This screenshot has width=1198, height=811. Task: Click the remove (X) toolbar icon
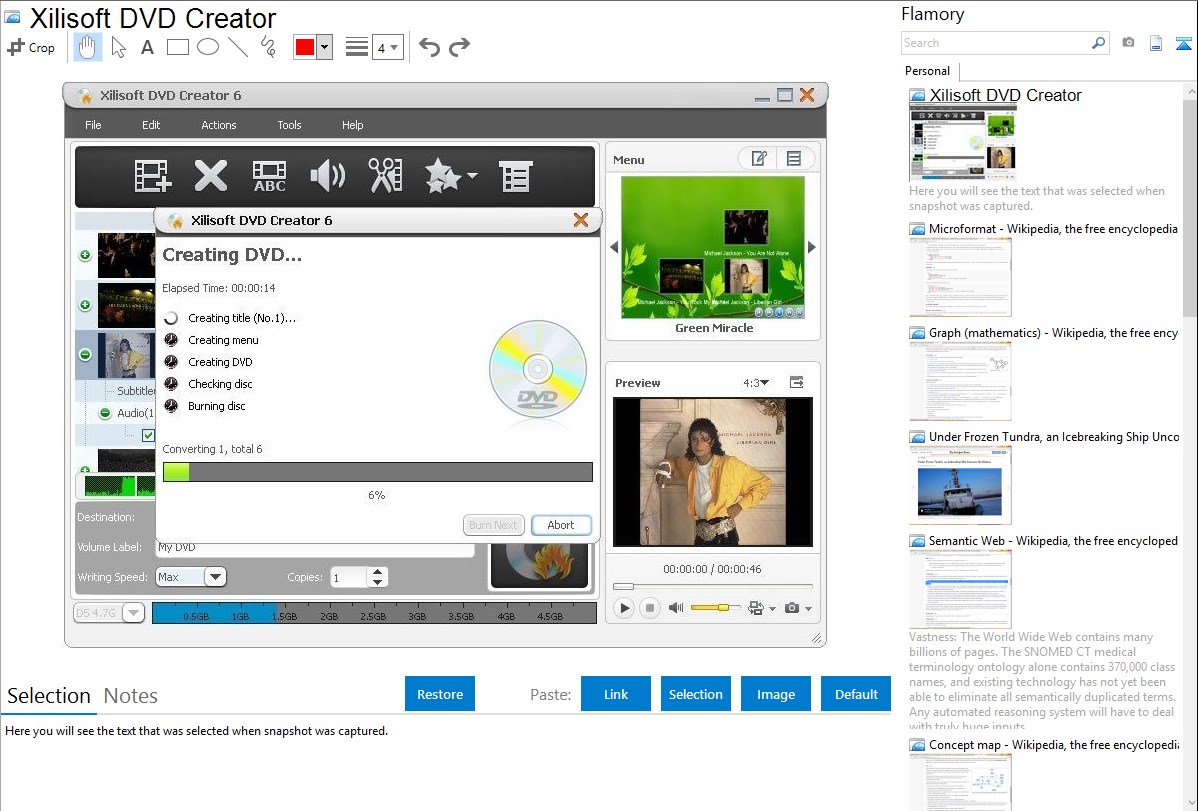(210, 176)
